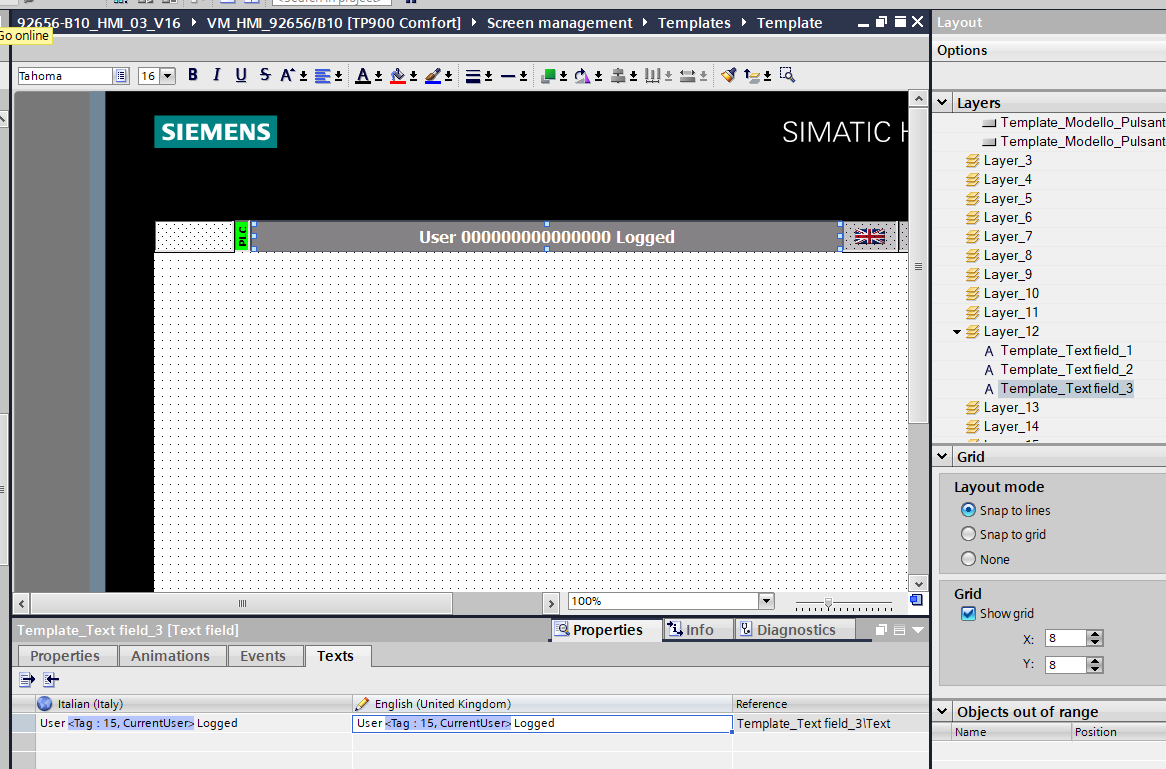Viewport: 1166px width, 769px height.
Task: Click the bring to front order icon
Action: [548, 75]
